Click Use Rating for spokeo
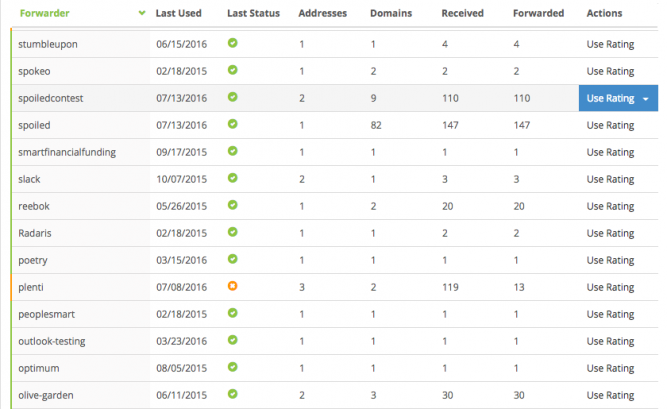Image resolution: width=667 pixels, height=409 pixels. [610, 71]
